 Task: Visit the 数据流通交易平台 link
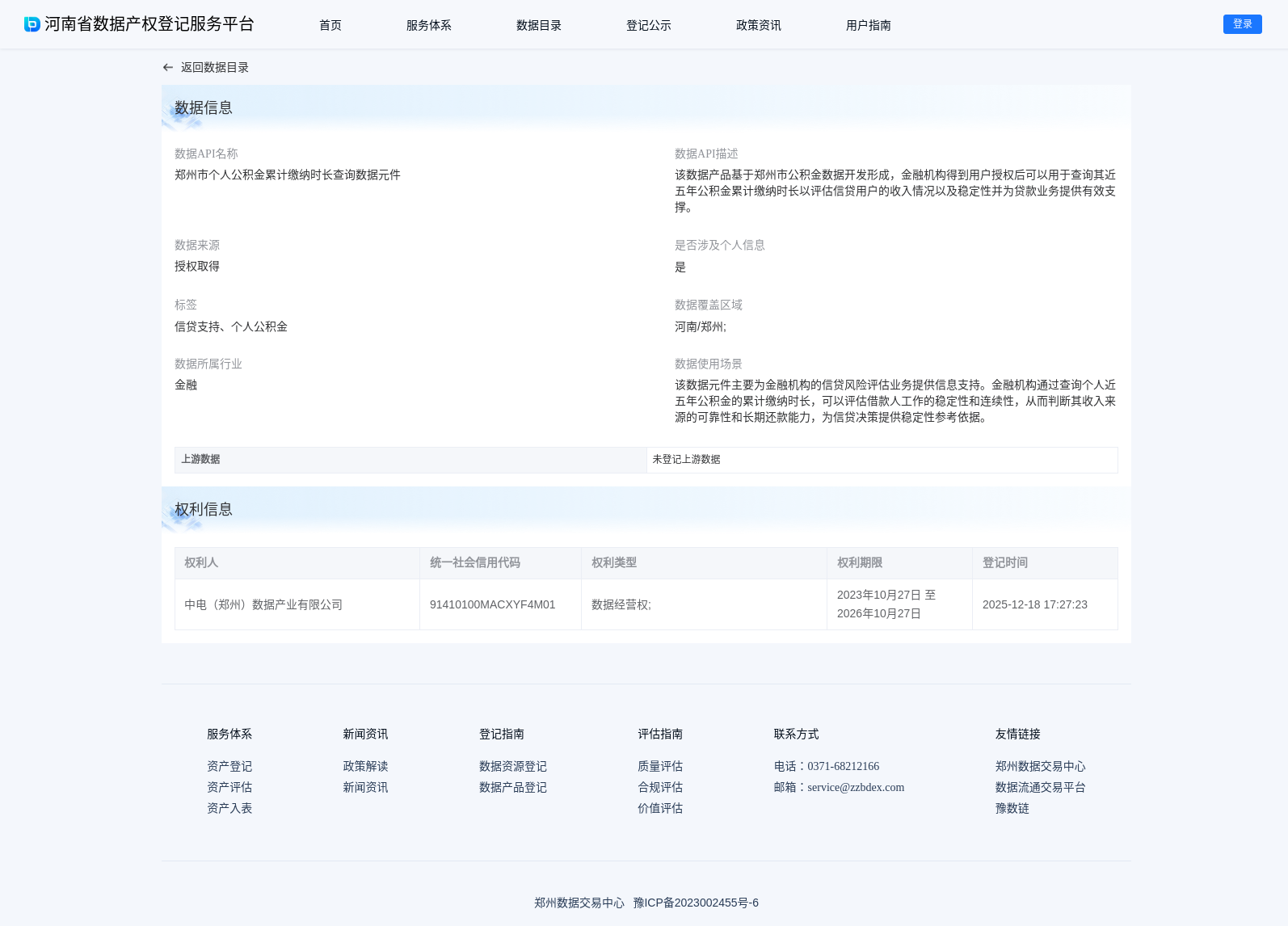click(1041, 787)
